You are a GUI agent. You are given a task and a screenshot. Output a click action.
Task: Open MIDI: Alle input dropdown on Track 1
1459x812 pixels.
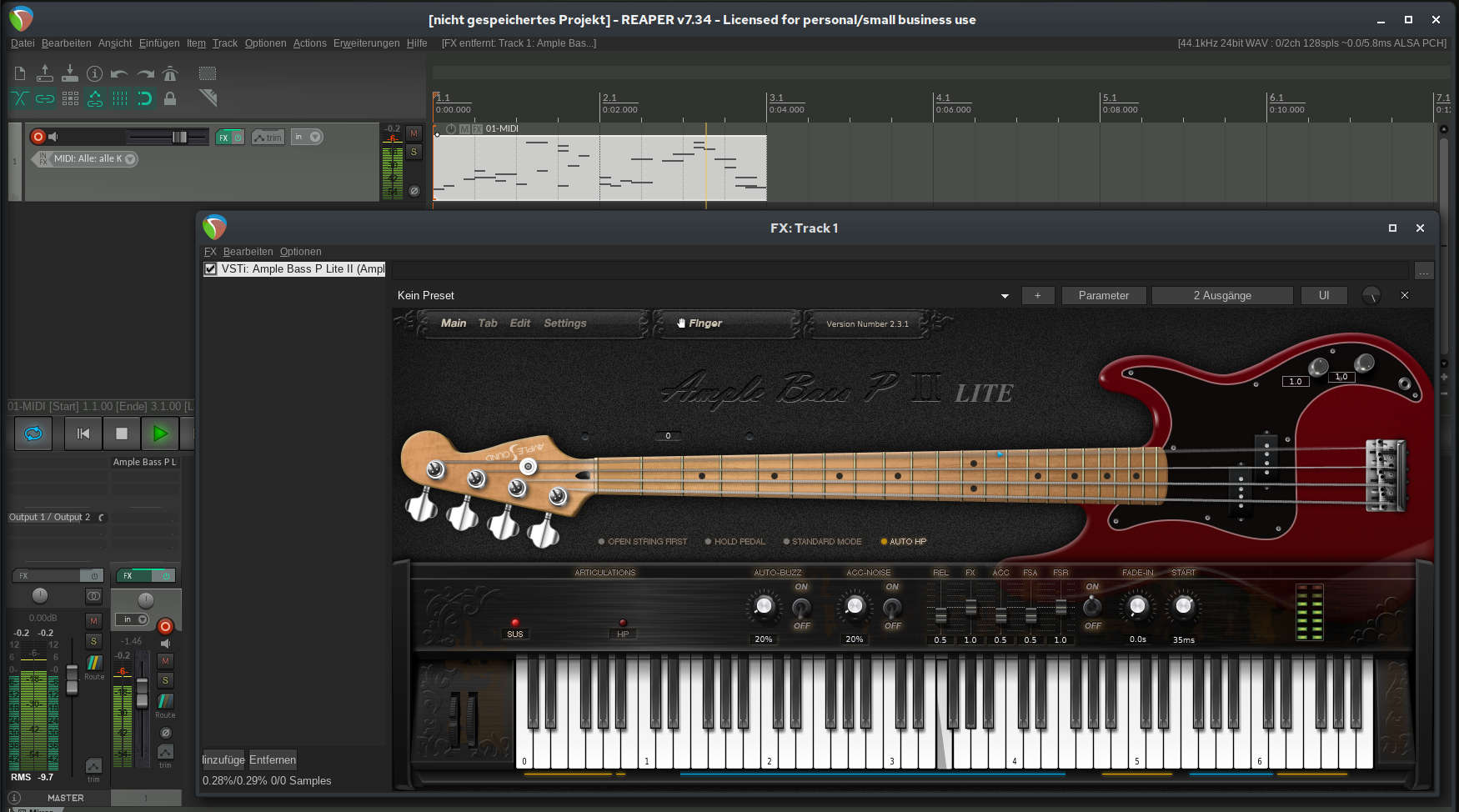[x=91, y=158]
